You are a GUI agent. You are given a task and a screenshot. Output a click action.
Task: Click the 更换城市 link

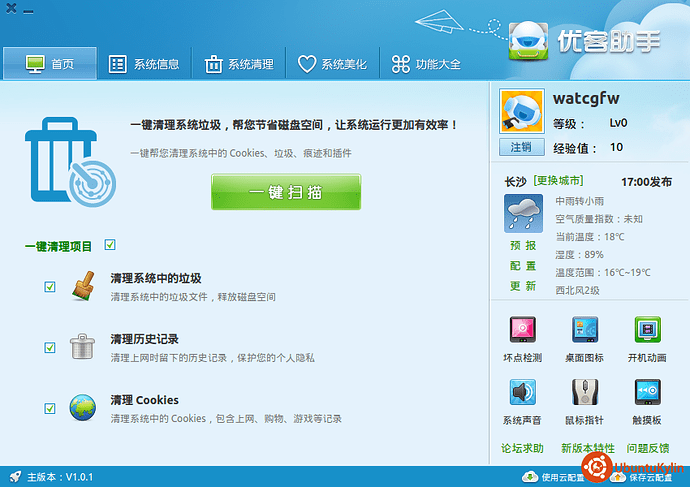click(558, 180)
